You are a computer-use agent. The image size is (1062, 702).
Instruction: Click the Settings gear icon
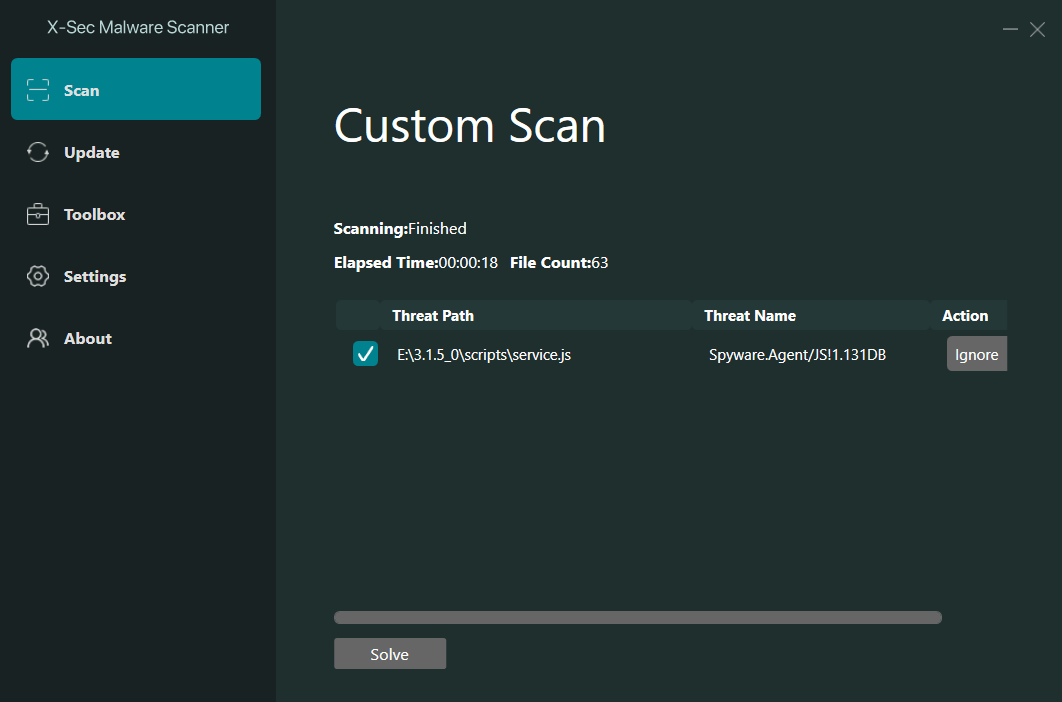click(x=38, y=276)
